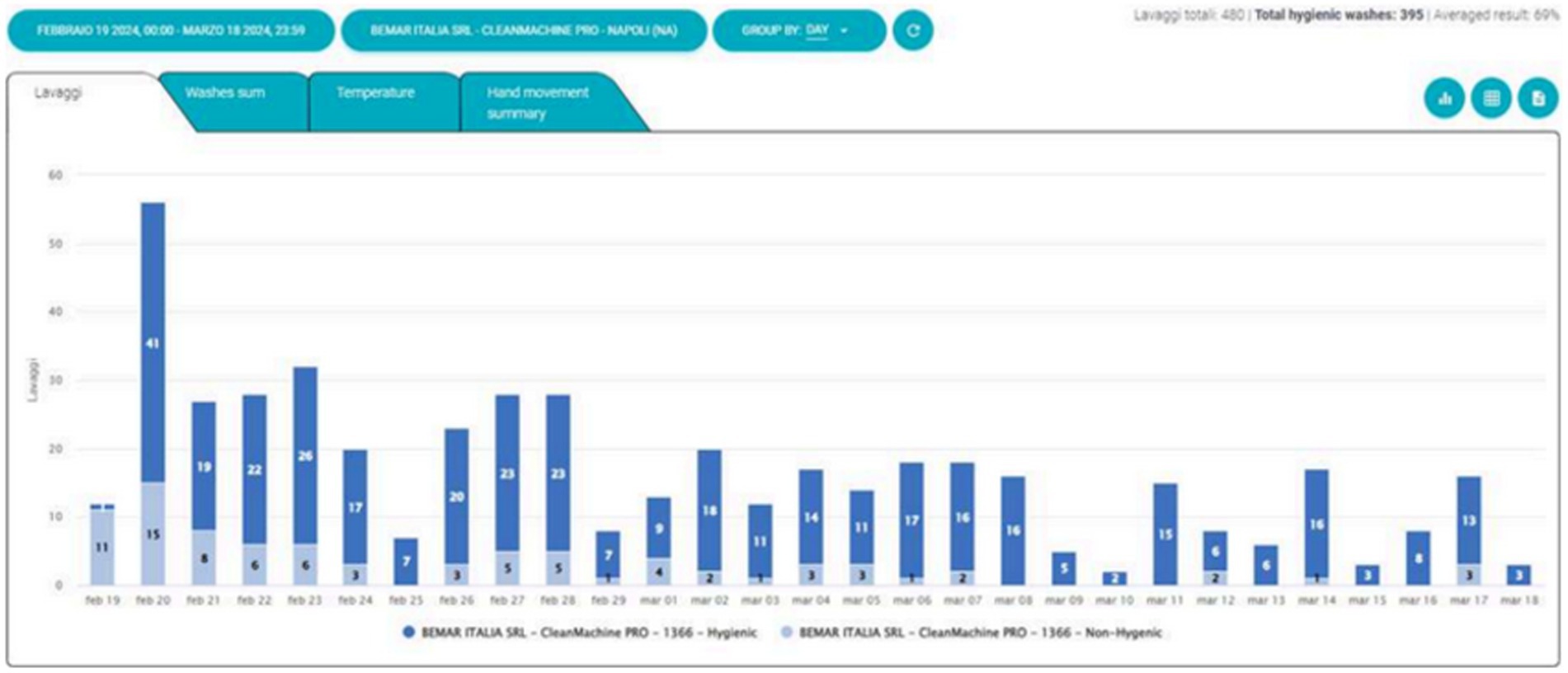Click the mar 08 bar labeled 16
The image size is (1568, 673).
pyautogui.click(x=1013, y=530)
